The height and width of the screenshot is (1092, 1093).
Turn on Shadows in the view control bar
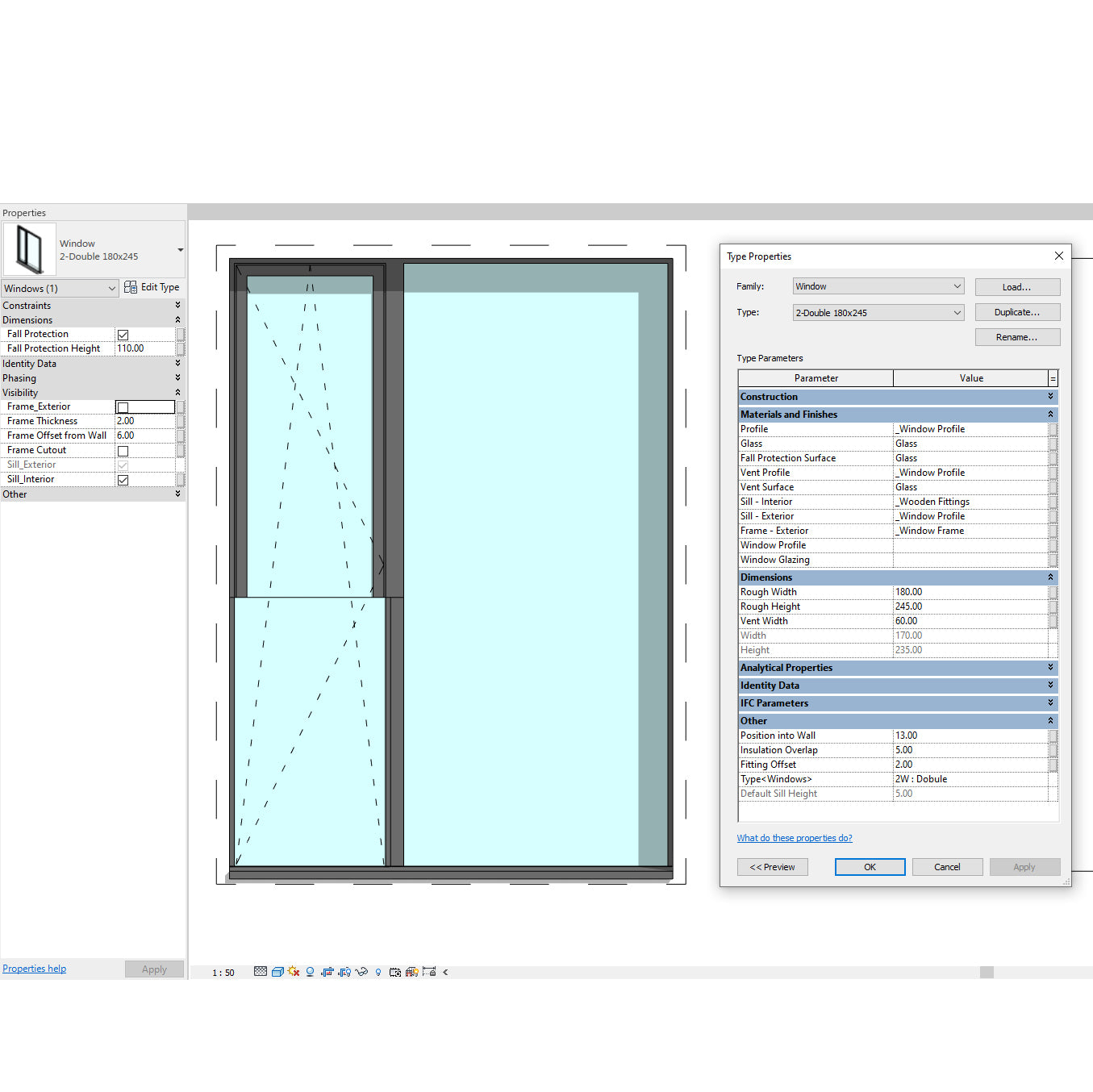point(309,972)
